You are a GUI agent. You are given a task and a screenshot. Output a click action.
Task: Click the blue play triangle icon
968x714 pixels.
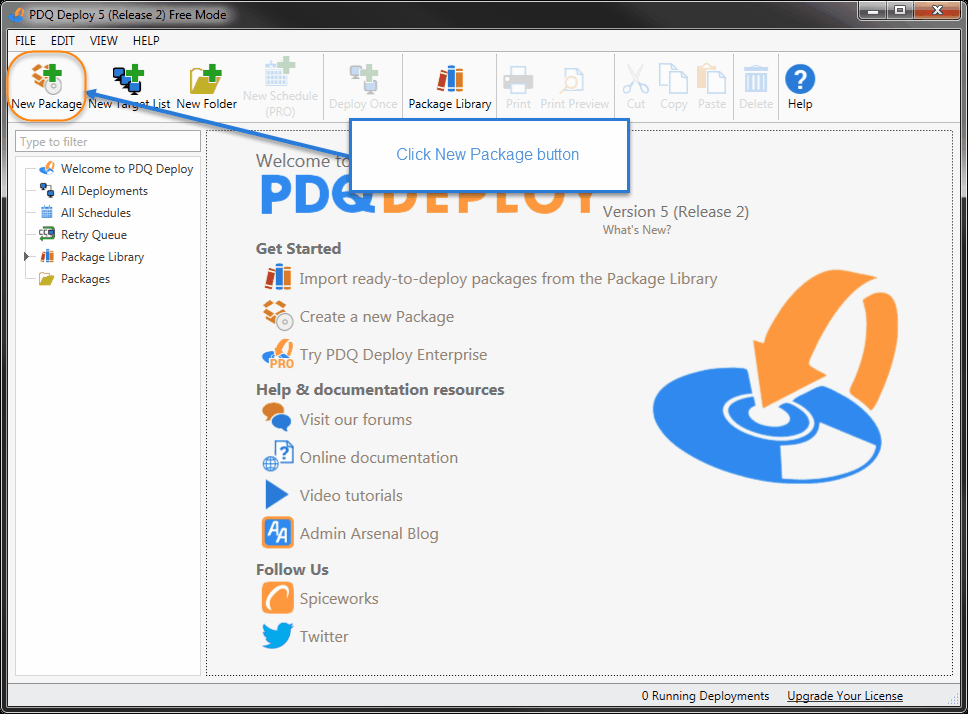tap(277, 494)
